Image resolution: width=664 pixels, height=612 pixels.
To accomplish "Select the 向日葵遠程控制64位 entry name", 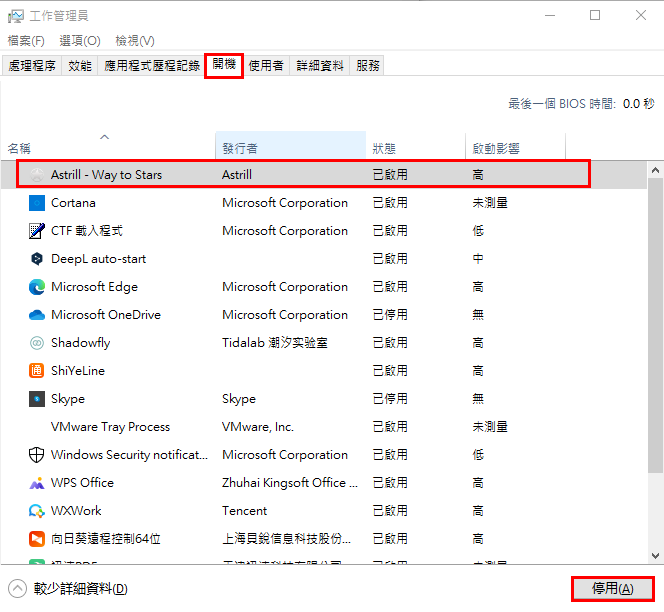I will pos(106,539).
